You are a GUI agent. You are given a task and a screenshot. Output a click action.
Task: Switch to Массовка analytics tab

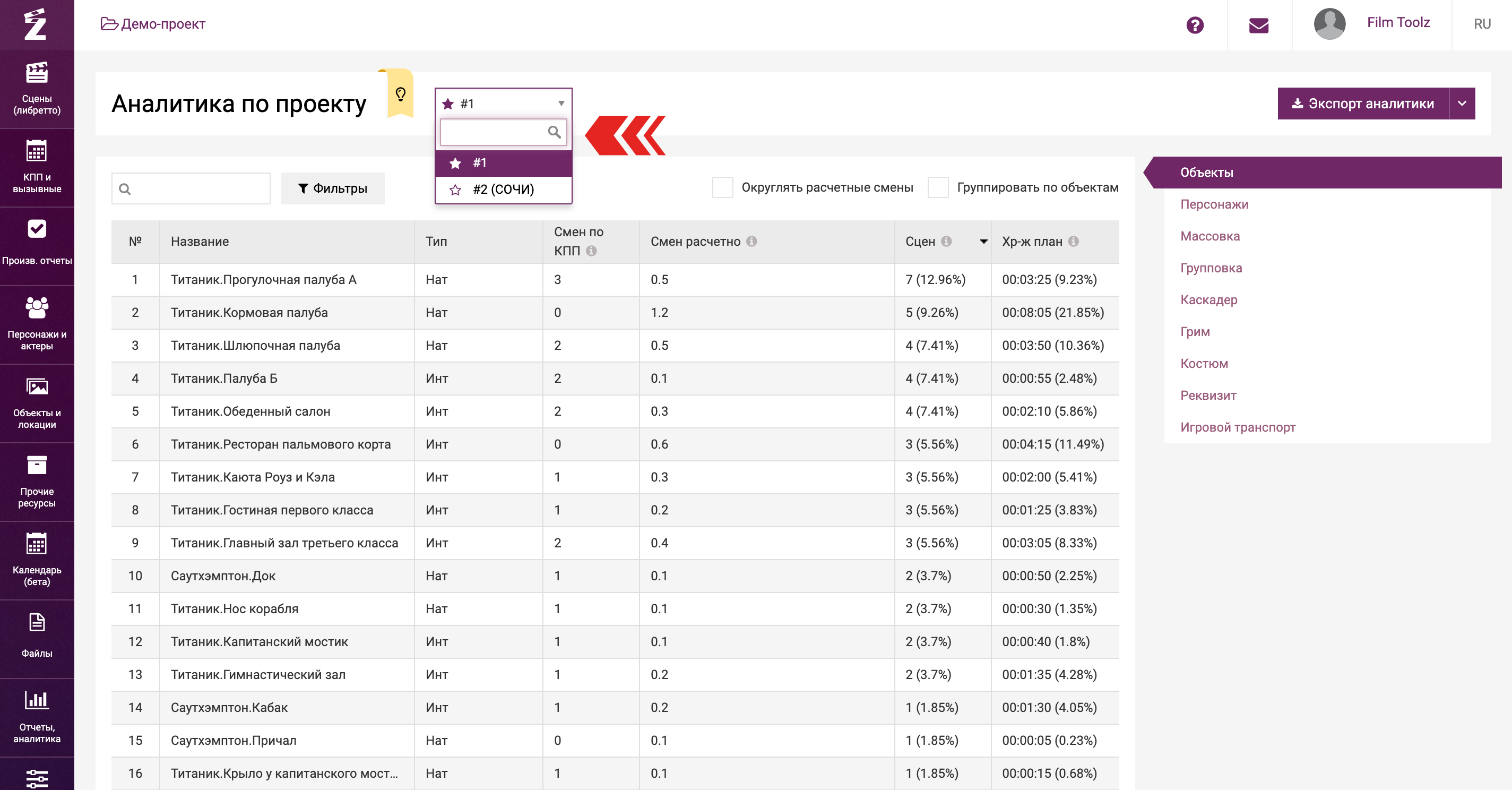[x=1211, y=236]
